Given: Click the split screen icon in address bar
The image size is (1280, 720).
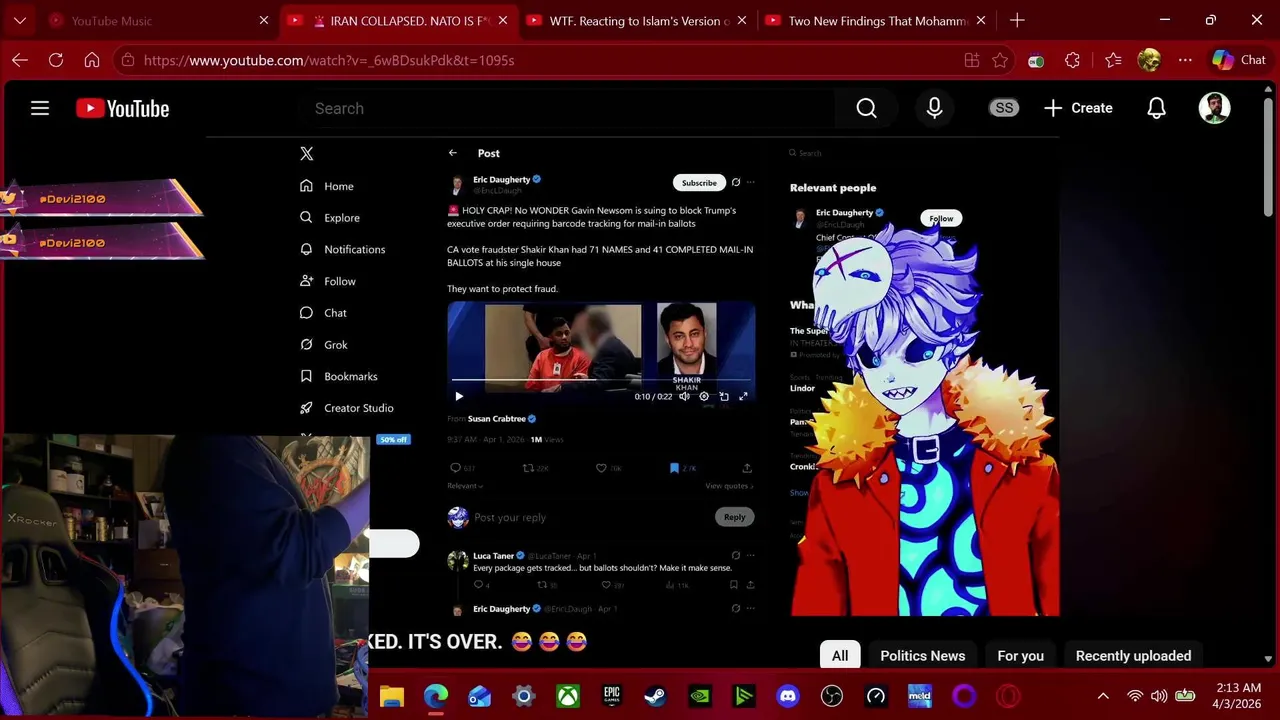Looking at the screenshot, I should pyautogui.click(x=971, y=60).
